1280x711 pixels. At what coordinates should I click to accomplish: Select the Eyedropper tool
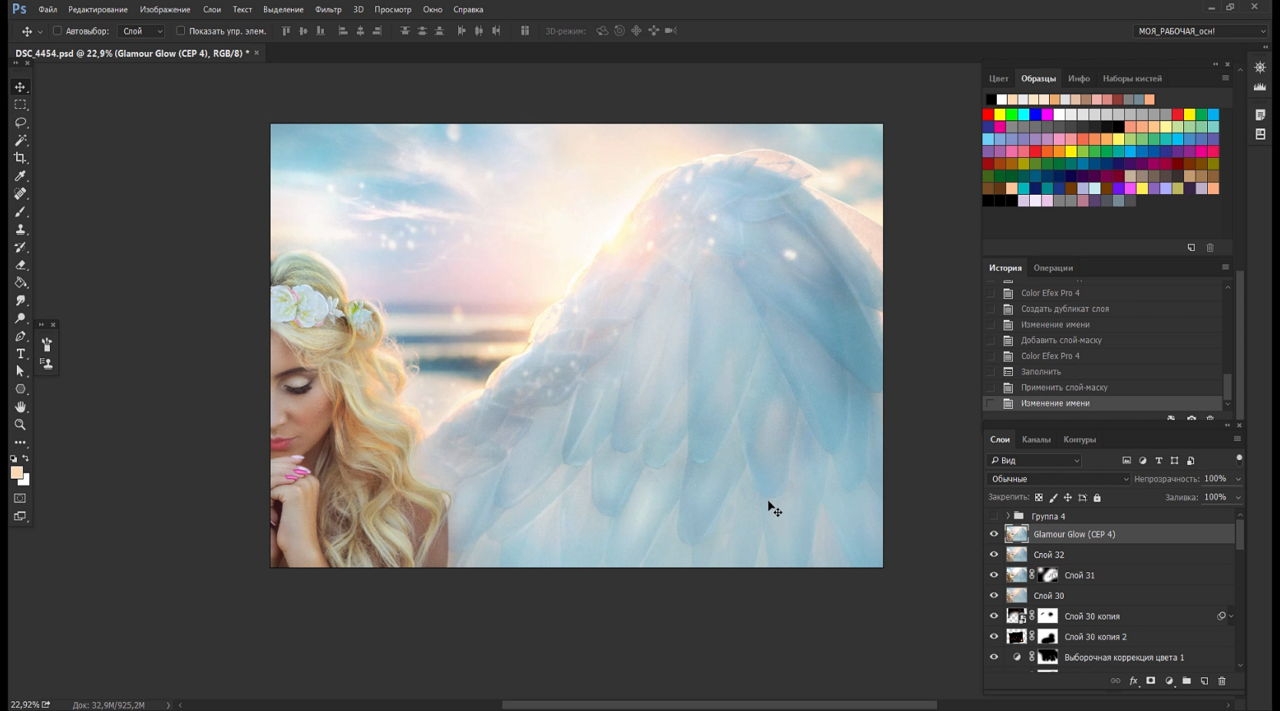coord(20,176)
